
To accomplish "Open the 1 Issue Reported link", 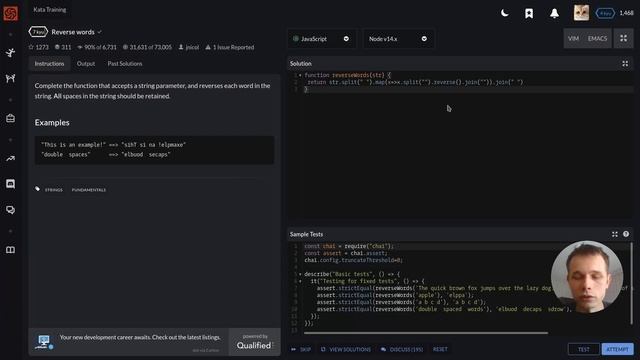I will [229, 47].
